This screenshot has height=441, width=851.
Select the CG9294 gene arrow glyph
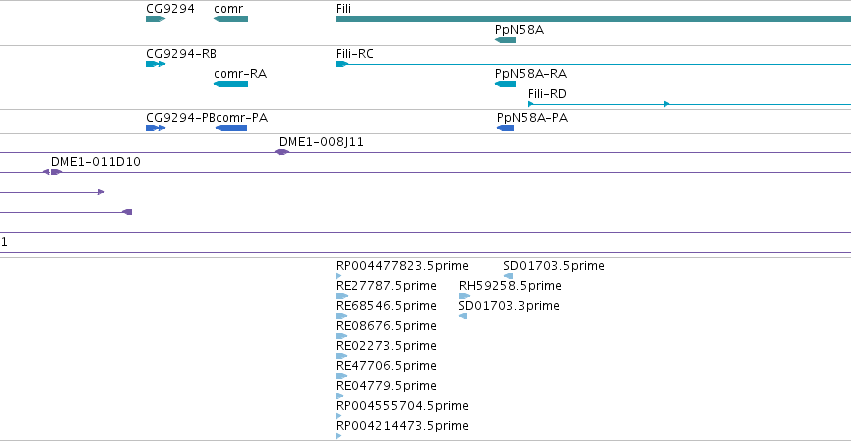click(155, 19)
